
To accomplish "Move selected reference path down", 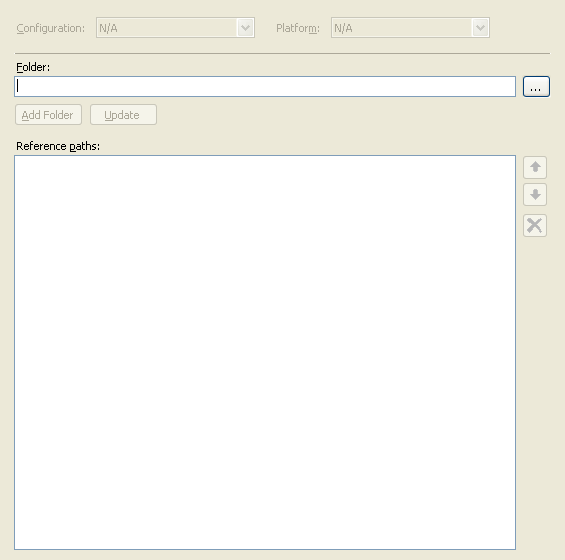I will pyautogui.click(x=535, y=195).
